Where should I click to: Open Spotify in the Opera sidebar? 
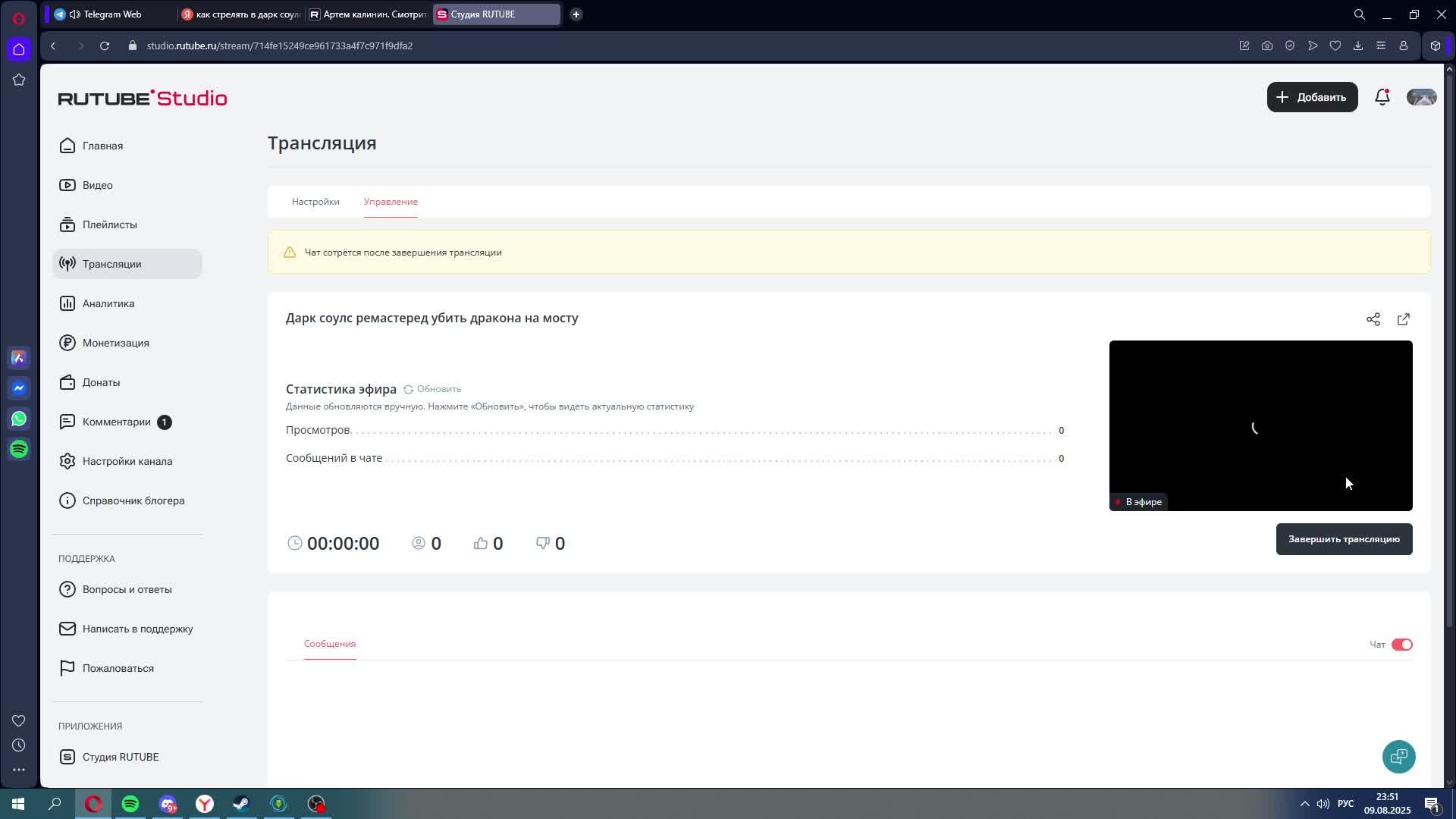19,449
